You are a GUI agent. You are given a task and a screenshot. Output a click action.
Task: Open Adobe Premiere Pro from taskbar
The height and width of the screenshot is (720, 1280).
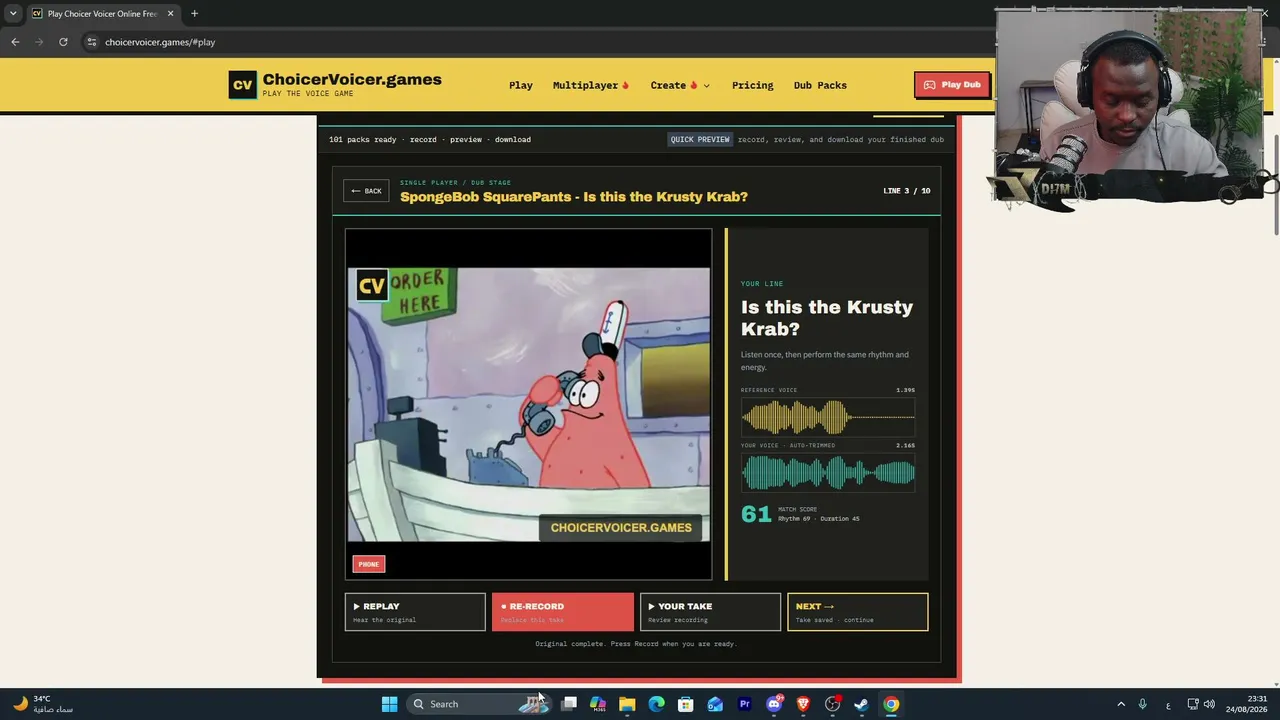coord(744,704)
